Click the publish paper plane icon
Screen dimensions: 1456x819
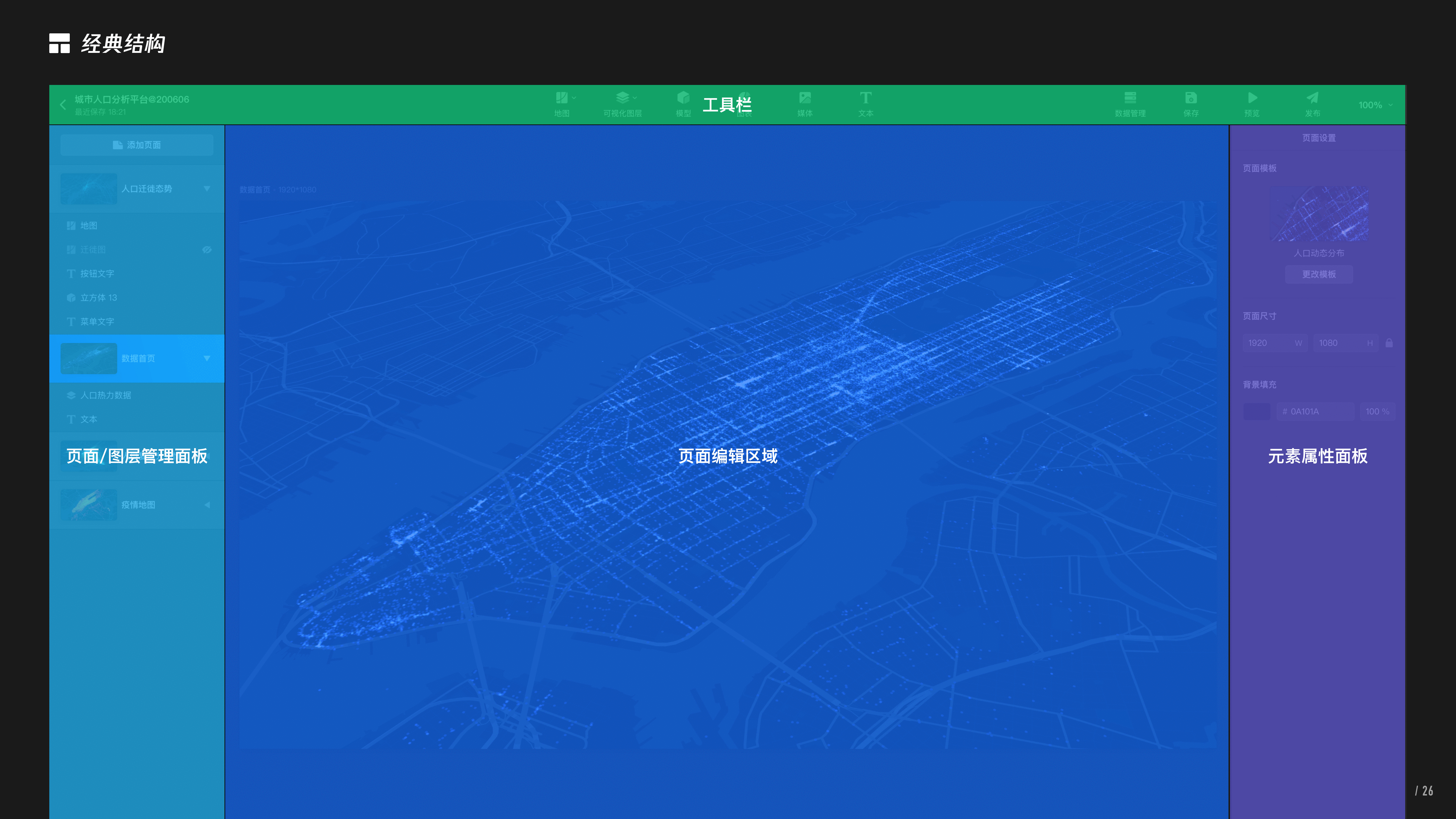coord(1312,98)
